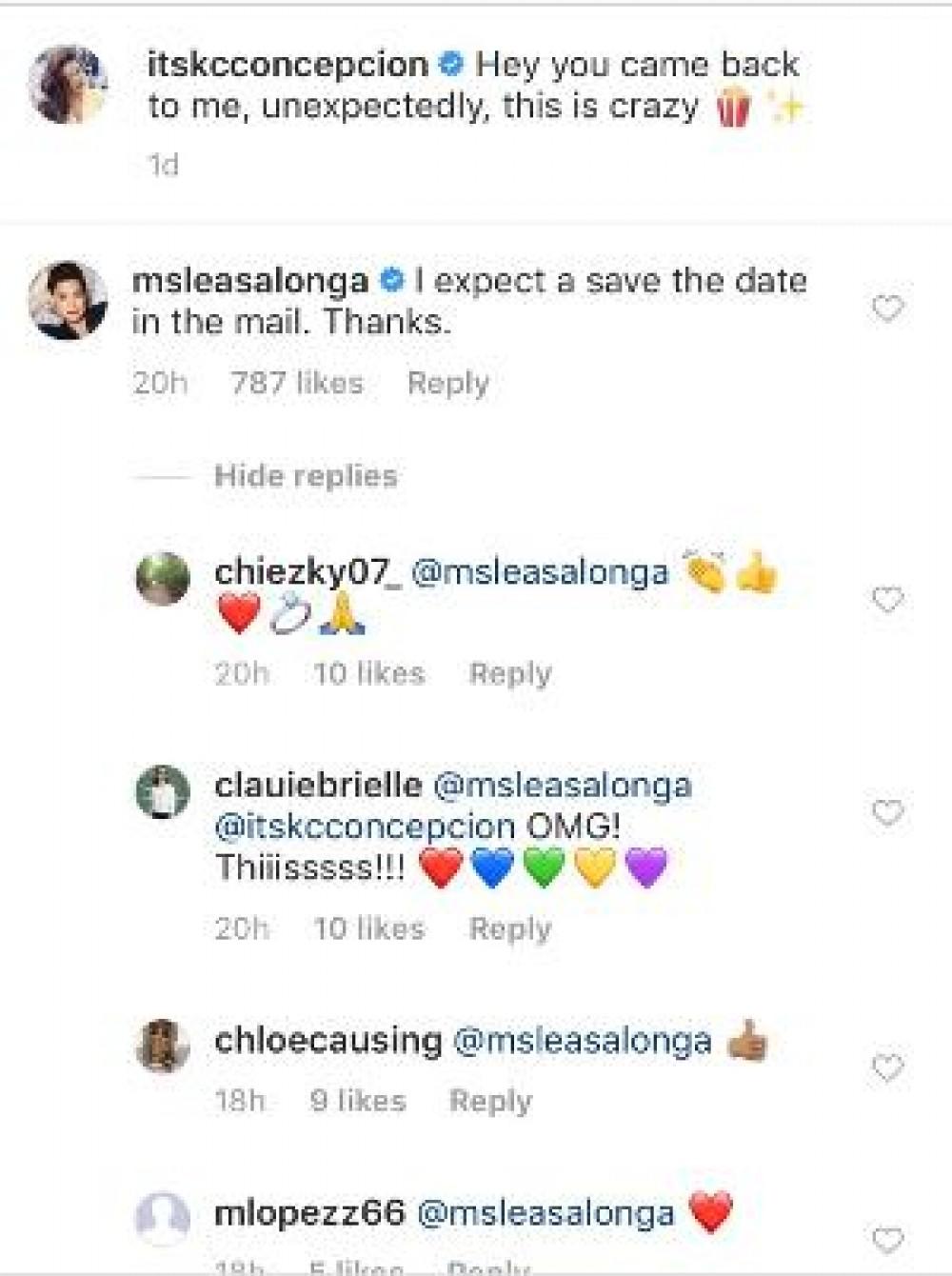Tap the heart beside chiezky07_ reply
This screenshot has height=1276, width=952.
coord(887,600)
